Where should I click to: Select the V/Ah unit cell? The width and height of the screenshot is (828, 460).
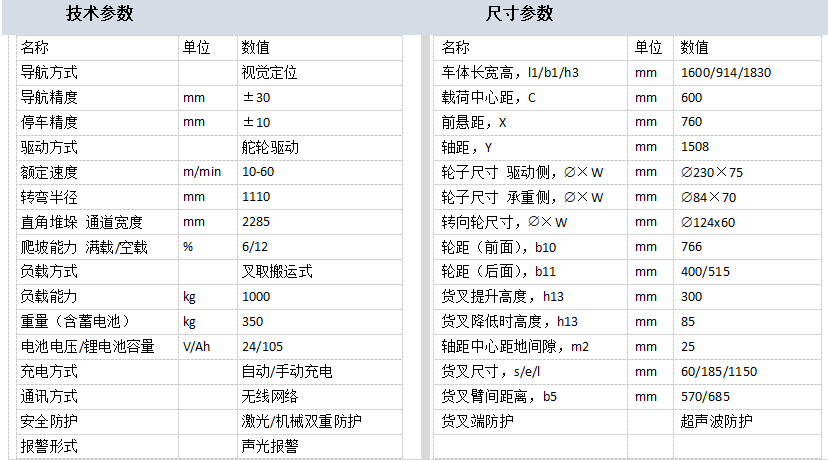(x=208, y=346)
